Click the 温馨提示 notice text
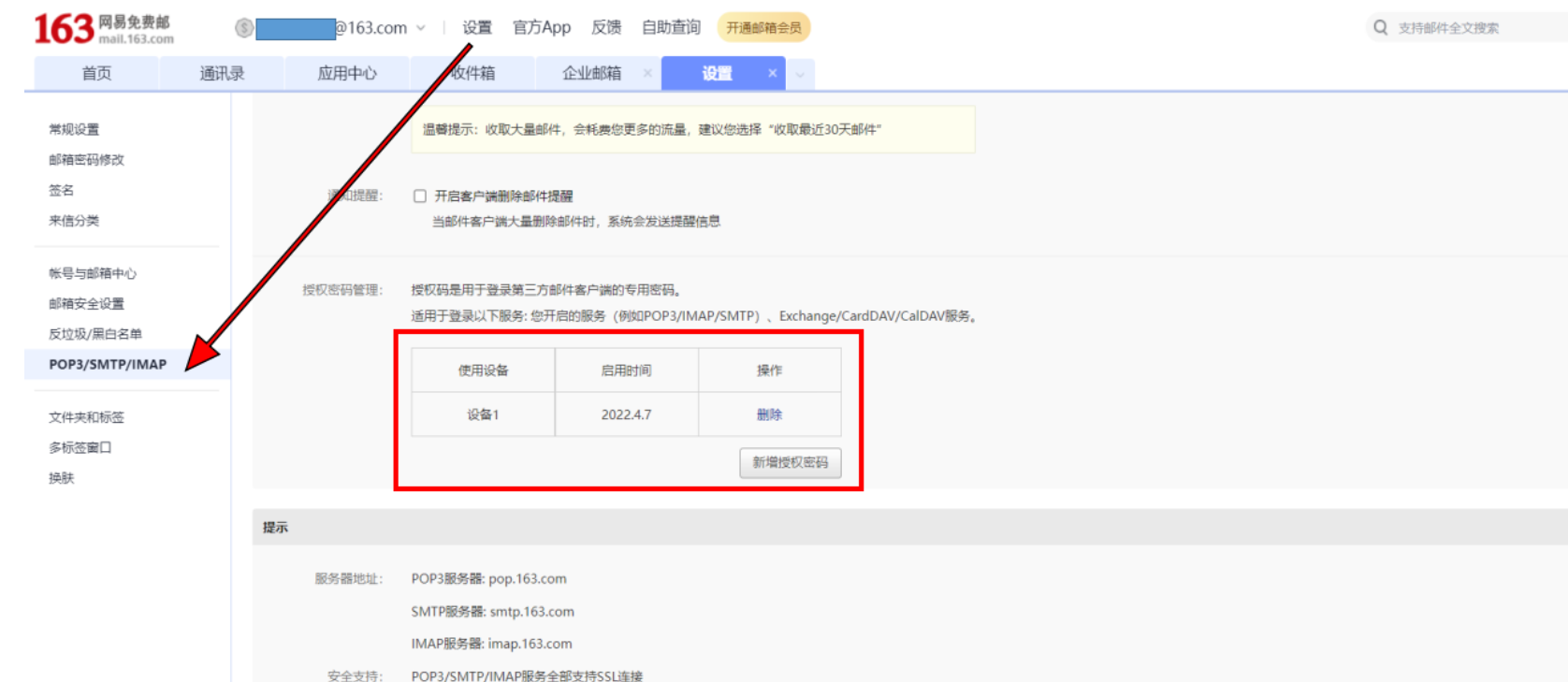Viewport: 1568px width, 682px height. (652, 129)
